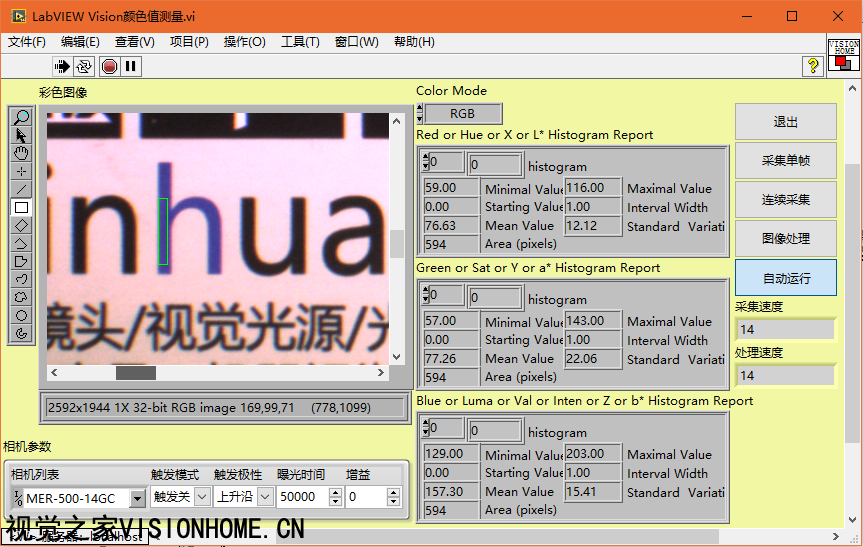Select the Zoom magnifier tool
The height and width of the screenshot is (547, 863).
point(22,117)
